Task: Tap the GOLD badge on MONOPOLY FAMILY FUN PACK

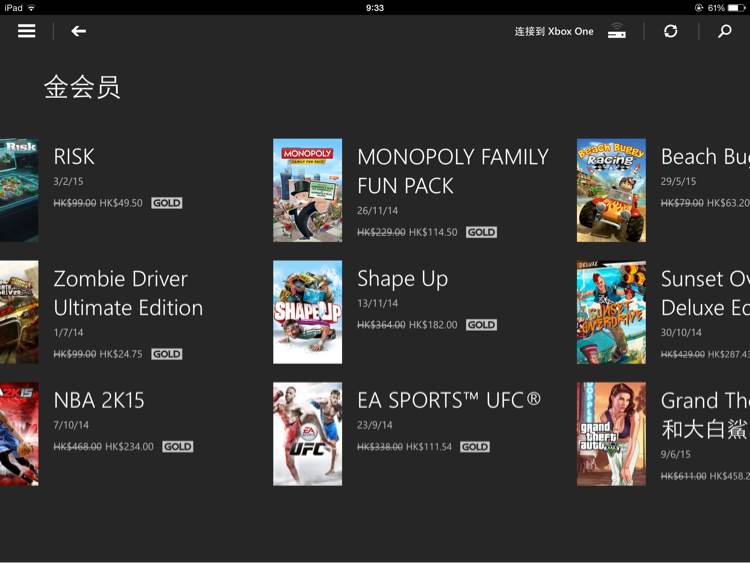Action: pyautogui.click(x=482, y=232)
